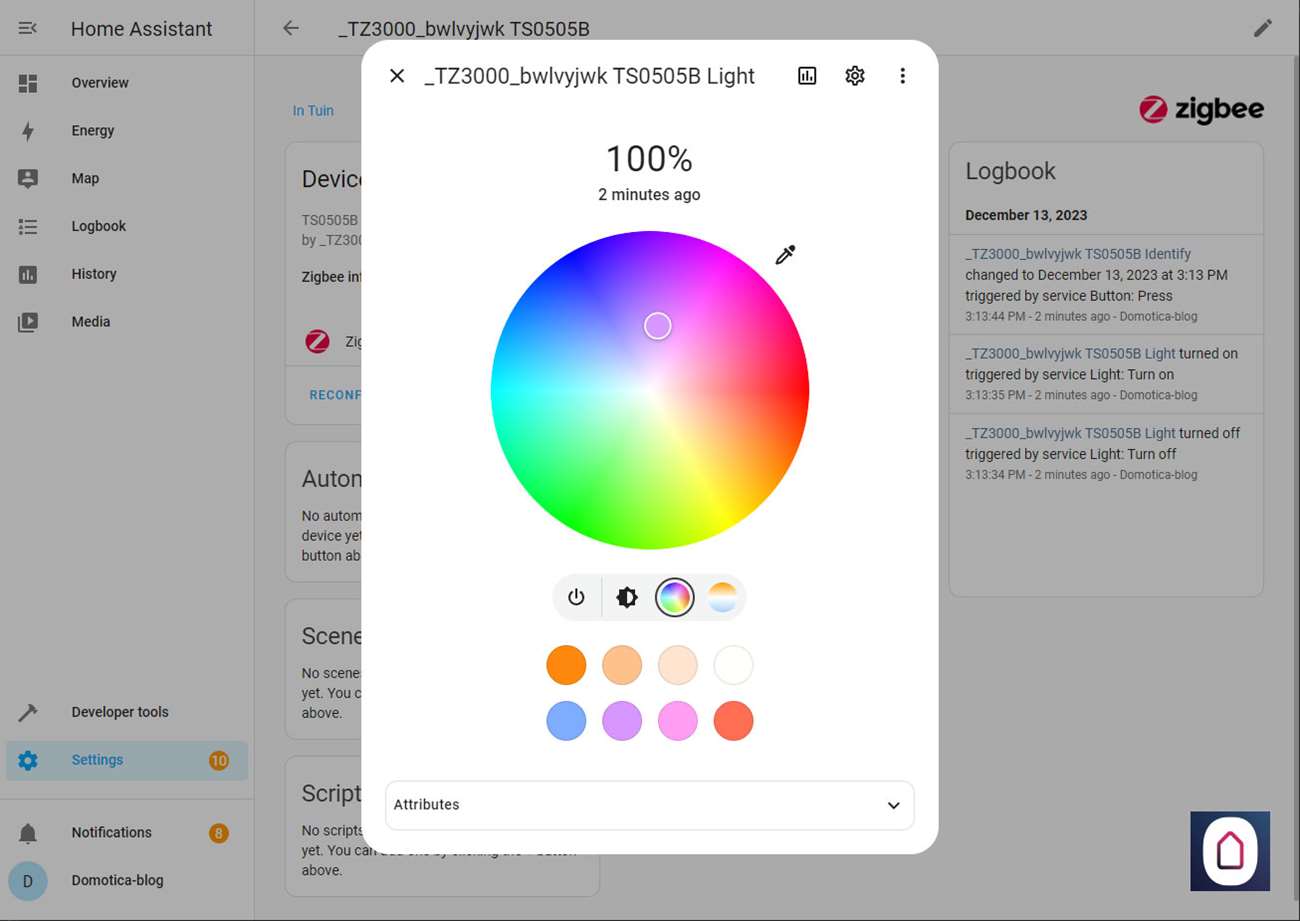Select the color wheel mode button
The width and height of the screenshot is (1300, 921).
[674, 598]
